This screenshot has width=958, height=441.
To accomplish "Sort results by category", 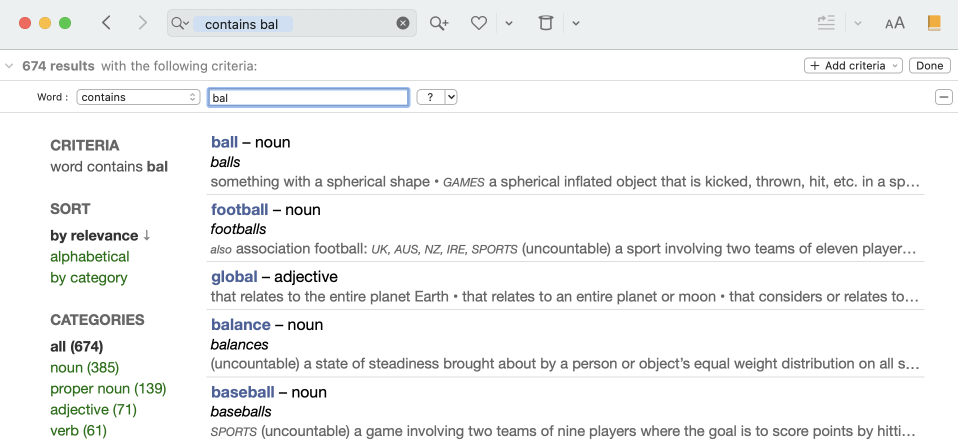I will click(89, 278).
